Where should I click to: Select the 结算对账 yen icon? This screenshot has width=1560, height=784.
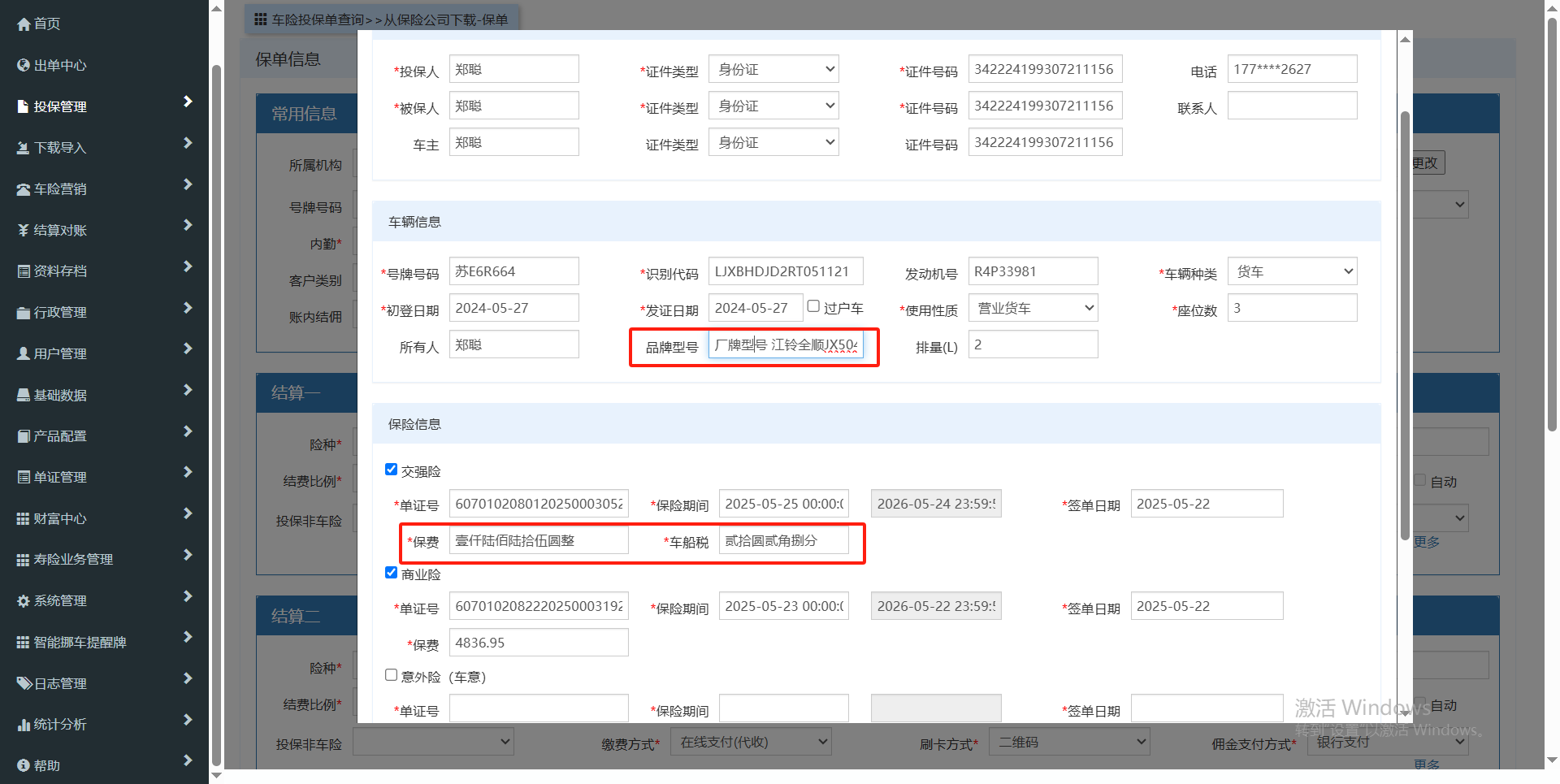coord(24,231)
